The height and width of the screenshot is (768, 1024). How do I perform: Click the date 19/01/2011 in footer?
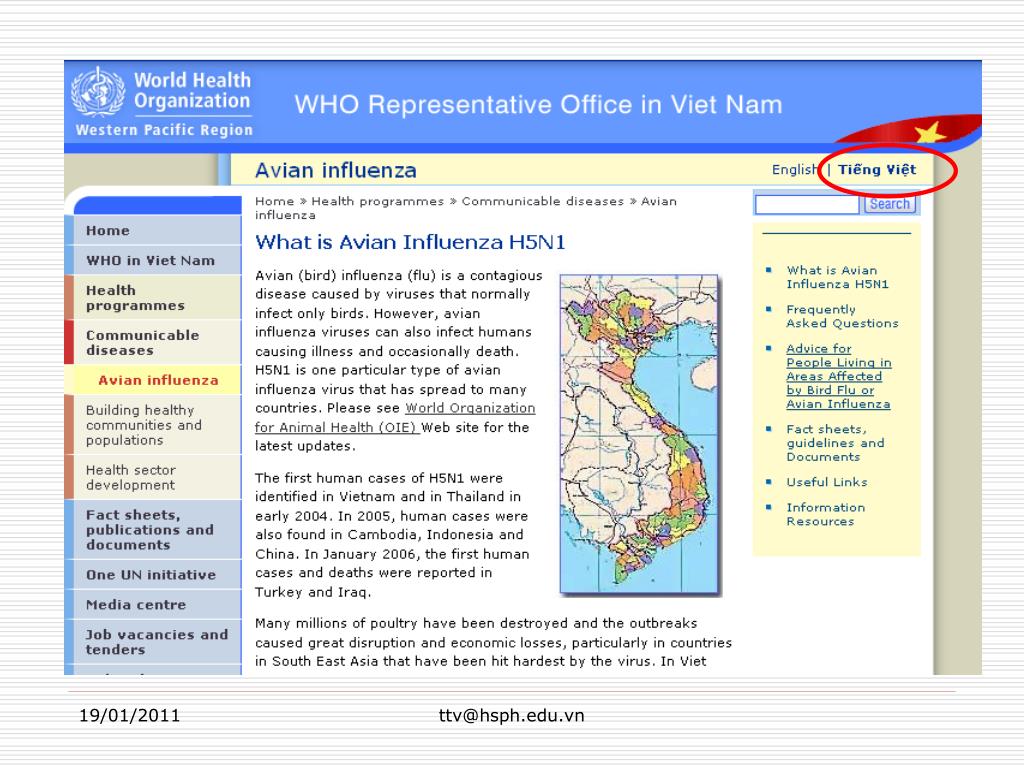click(x=129, y=715)
